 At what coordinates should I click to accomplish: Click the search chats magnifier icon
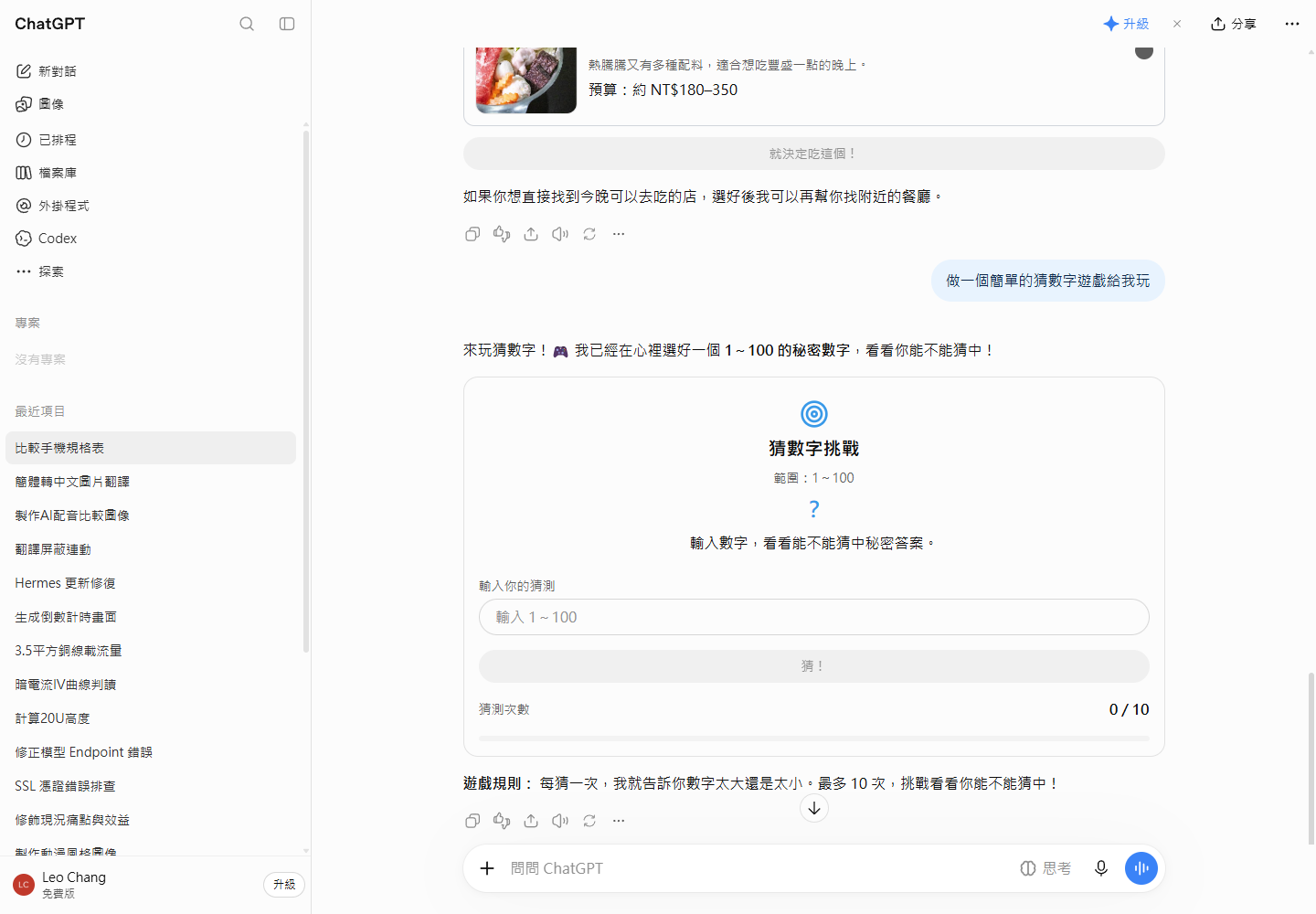[x=247, y=24]
